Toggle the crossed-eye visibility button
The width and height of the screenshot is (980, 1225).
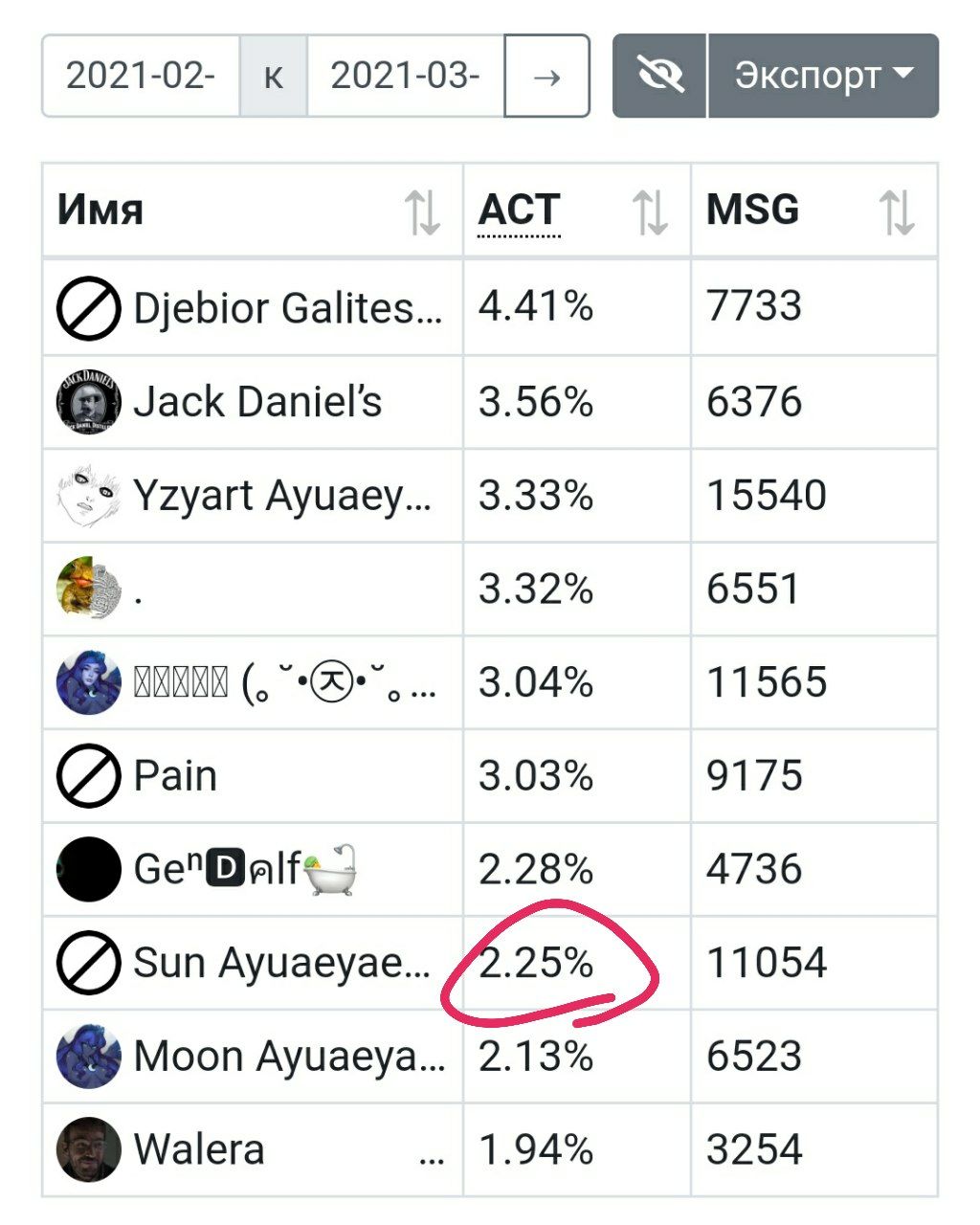tap(659, 76)
